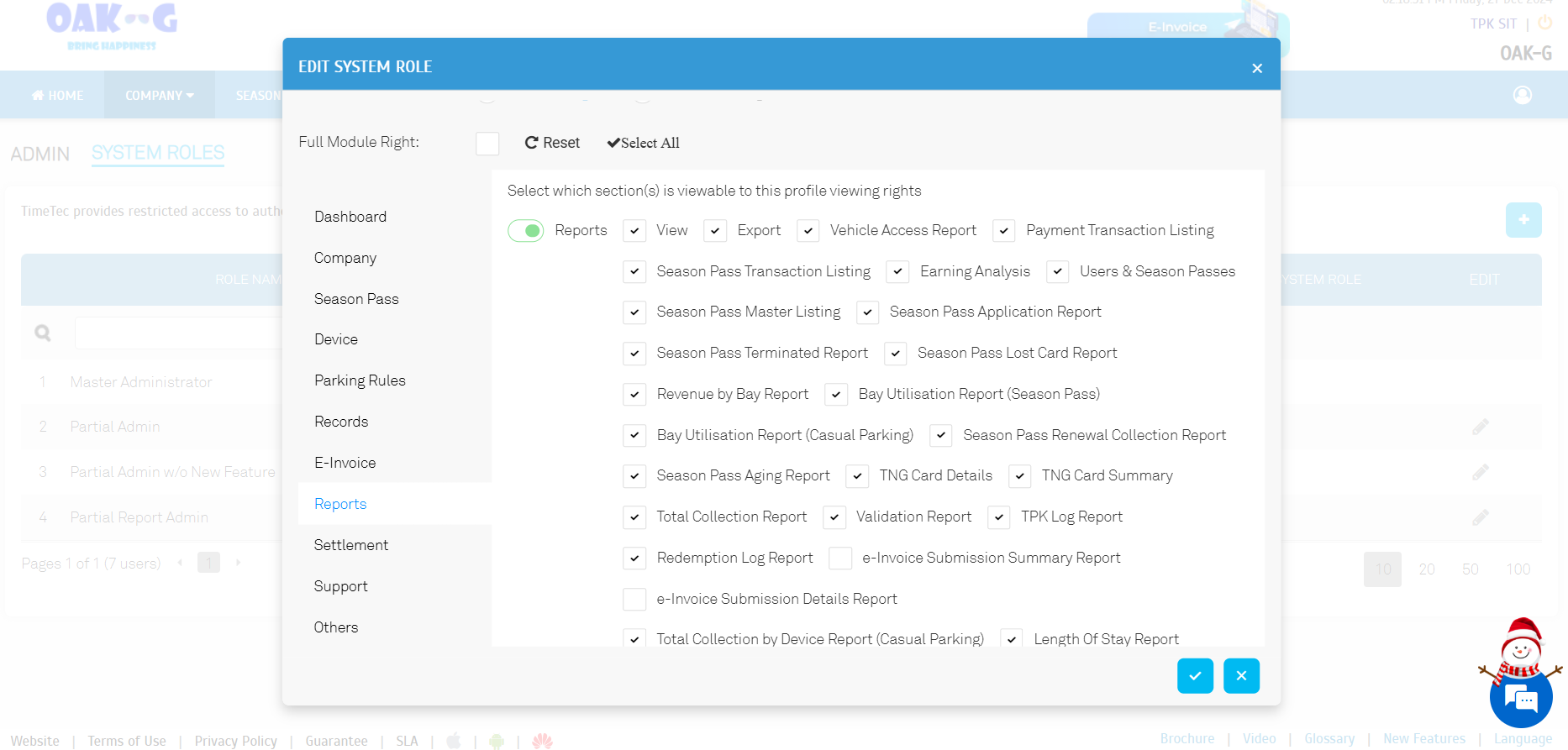Click the blue confirm checkmark button
1568x750 pixels.
1194,676
